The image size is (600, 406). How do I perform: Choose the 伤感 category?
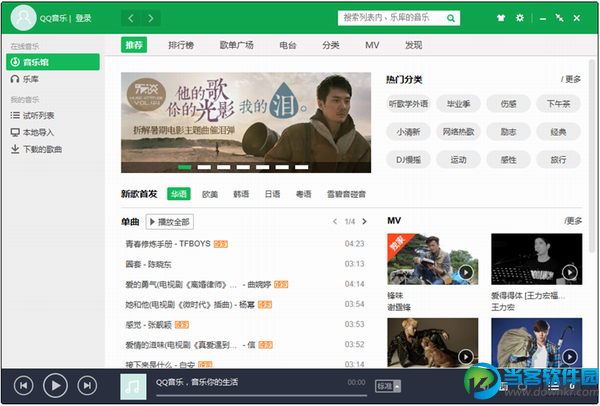pos(509,104)
